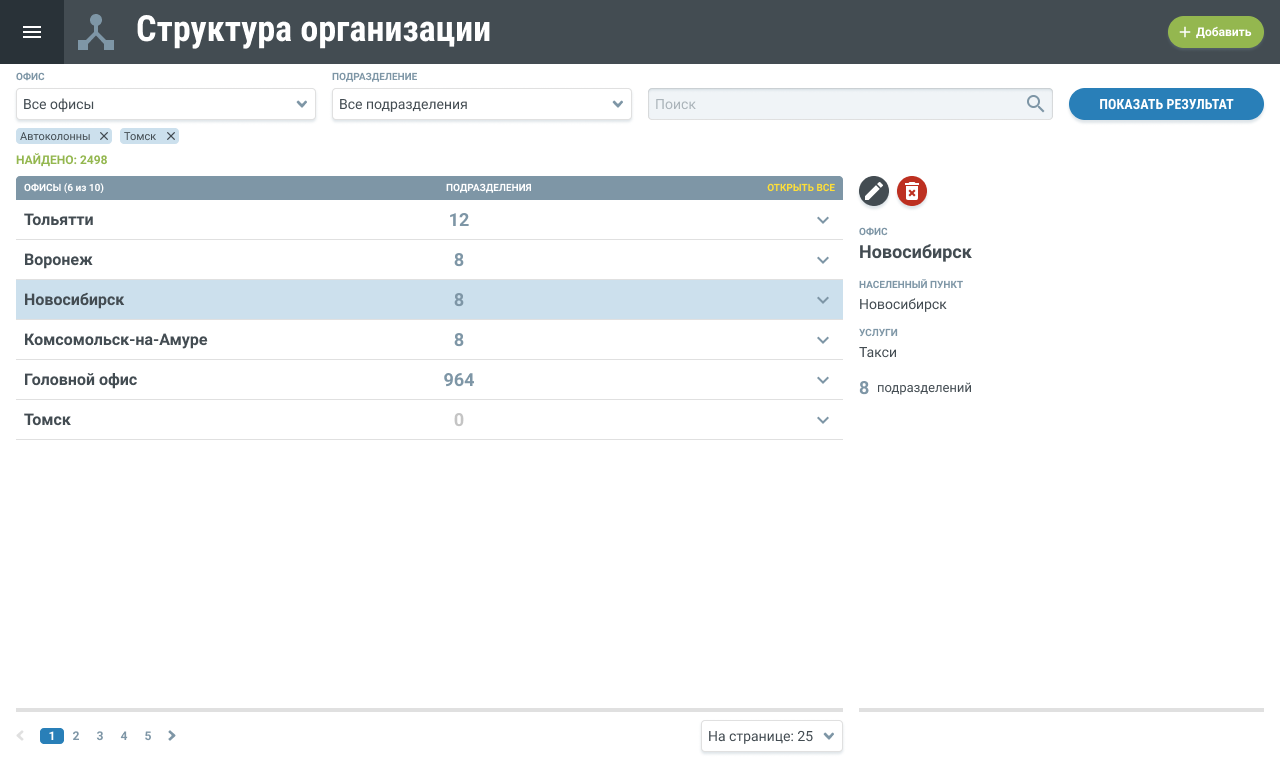Viewport: 1280px width, 760px height.
Task: Focus the Поиск search field
Action: [835, 104]
